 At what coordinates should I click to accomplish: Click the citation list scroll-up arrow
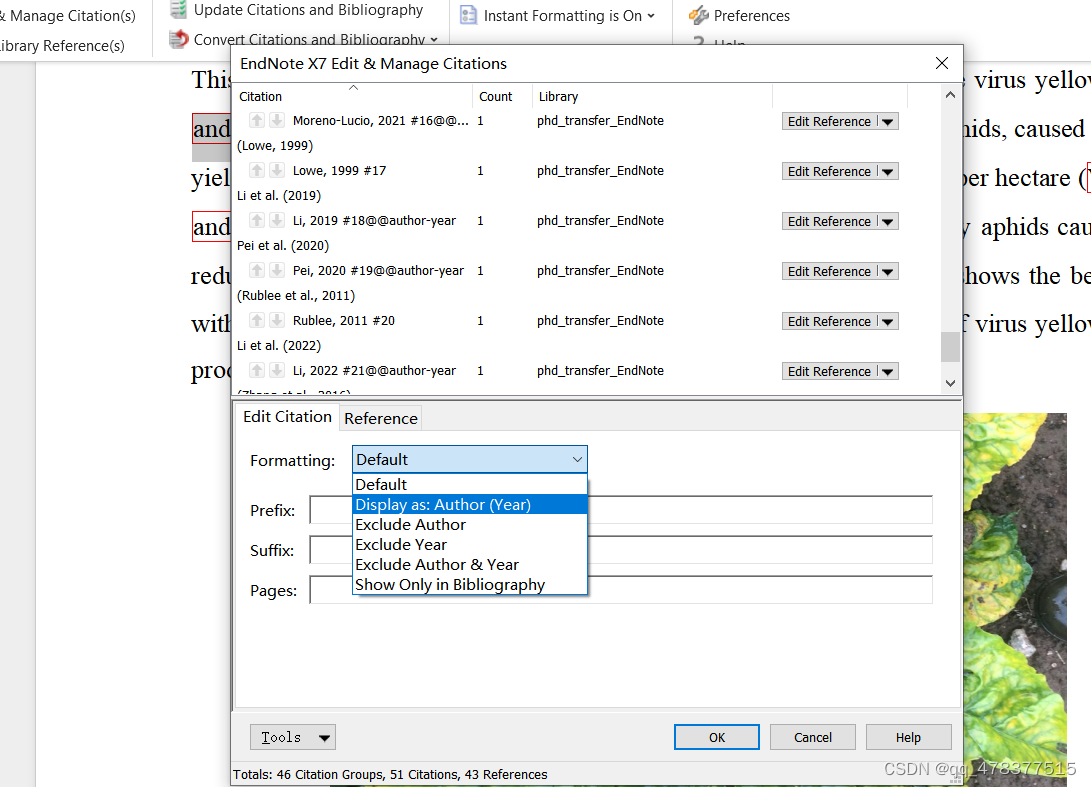pyautogui.click(x=950, y=95)
